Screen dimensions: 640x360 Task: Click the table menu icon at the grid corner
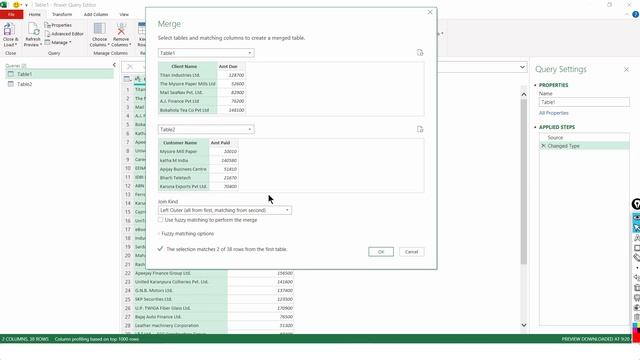127,79
